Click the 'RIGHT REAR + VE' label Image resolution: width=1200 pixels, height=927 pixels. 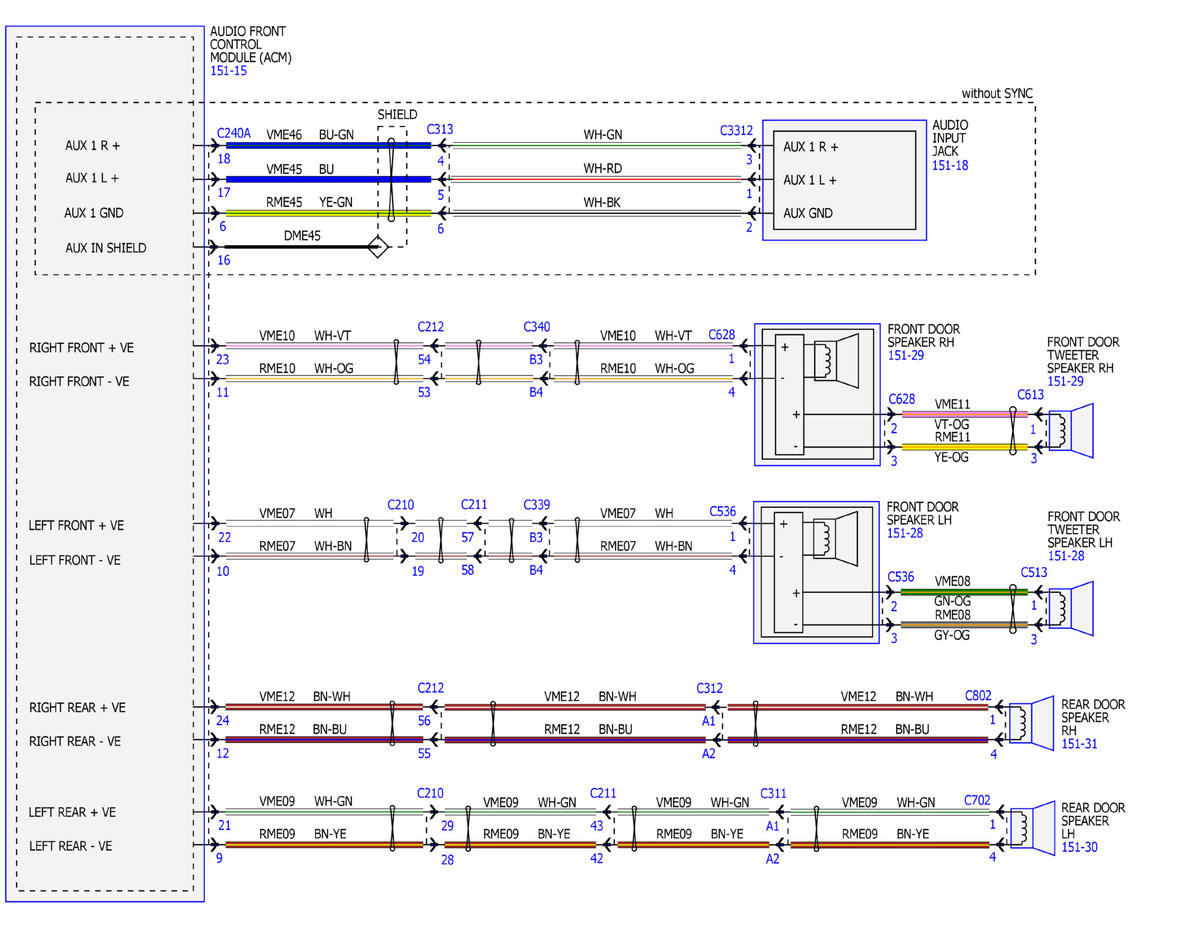77,708
